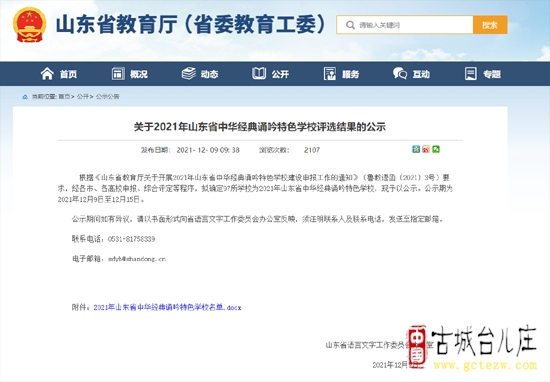The width and height of the screenshot is (550, 382).
Task: Select the 山东省语言文字工作委员会 signature text
Action: (x=380, y=345)
